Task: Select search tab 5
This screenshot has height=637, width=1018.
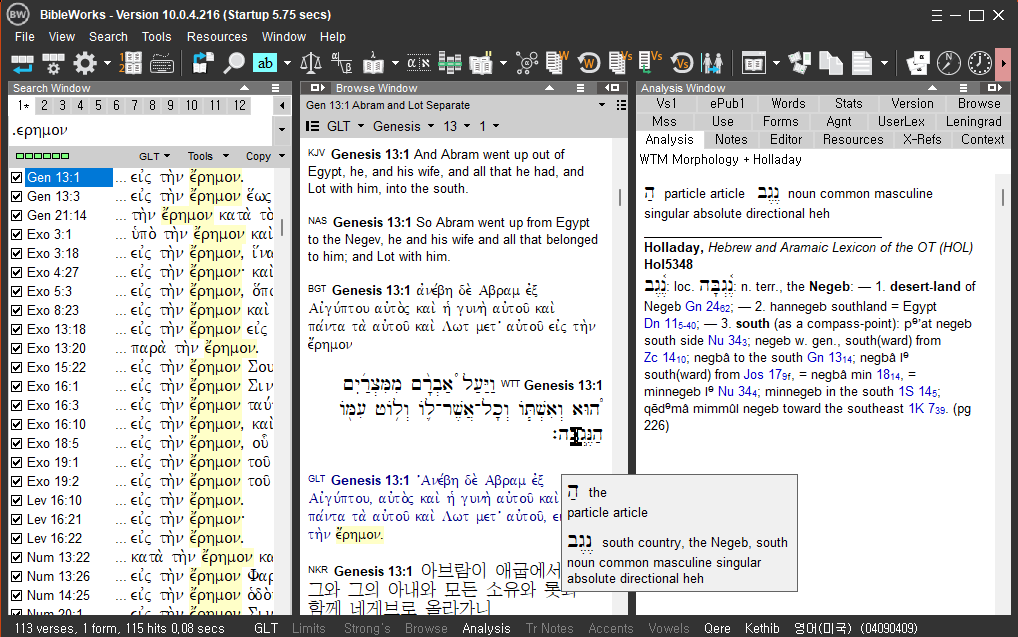Action: pos(99,105)
